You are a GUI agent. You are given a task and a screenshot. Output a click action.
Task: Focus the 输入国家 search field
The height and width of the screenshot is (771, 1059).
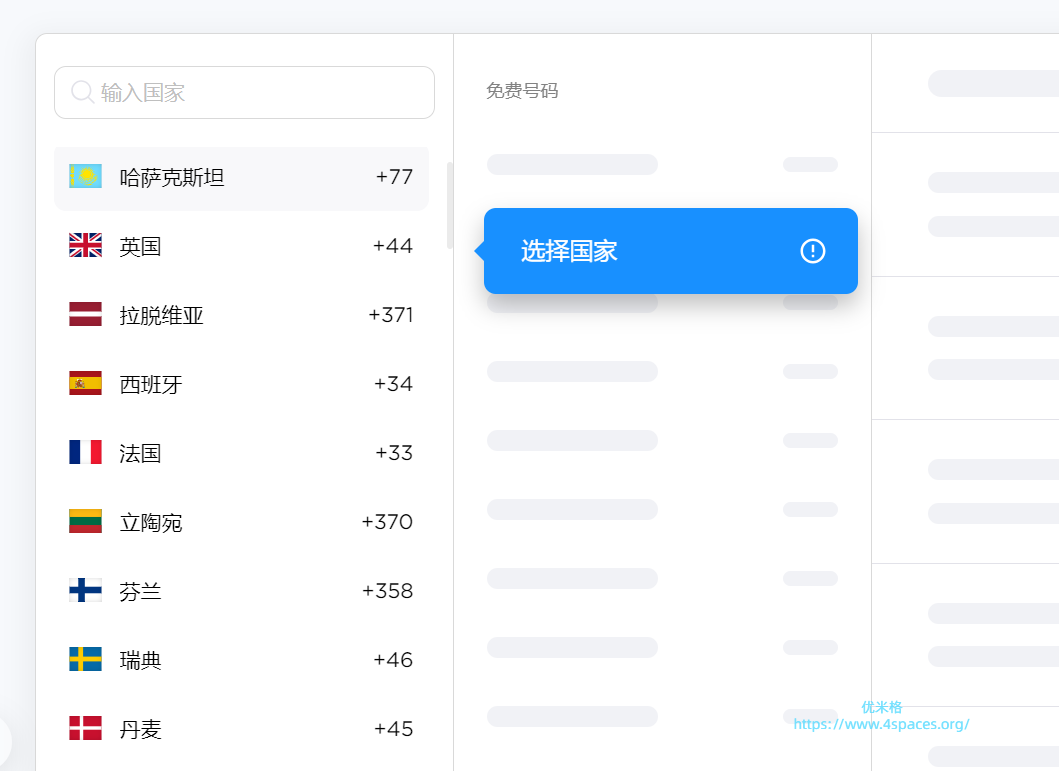click(x=260, y=93)
